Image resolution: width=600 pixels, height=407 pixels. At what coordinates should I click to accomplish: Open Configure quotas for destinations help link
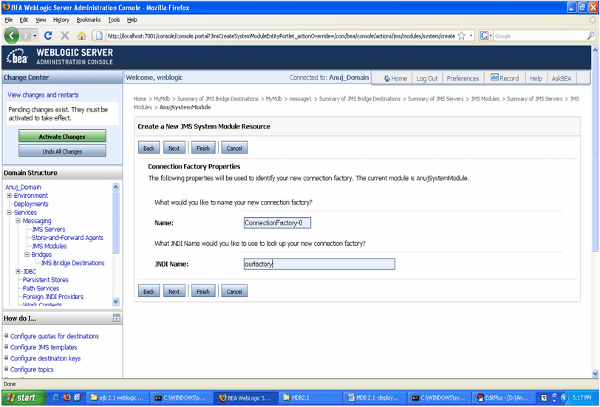pos(54,336)
